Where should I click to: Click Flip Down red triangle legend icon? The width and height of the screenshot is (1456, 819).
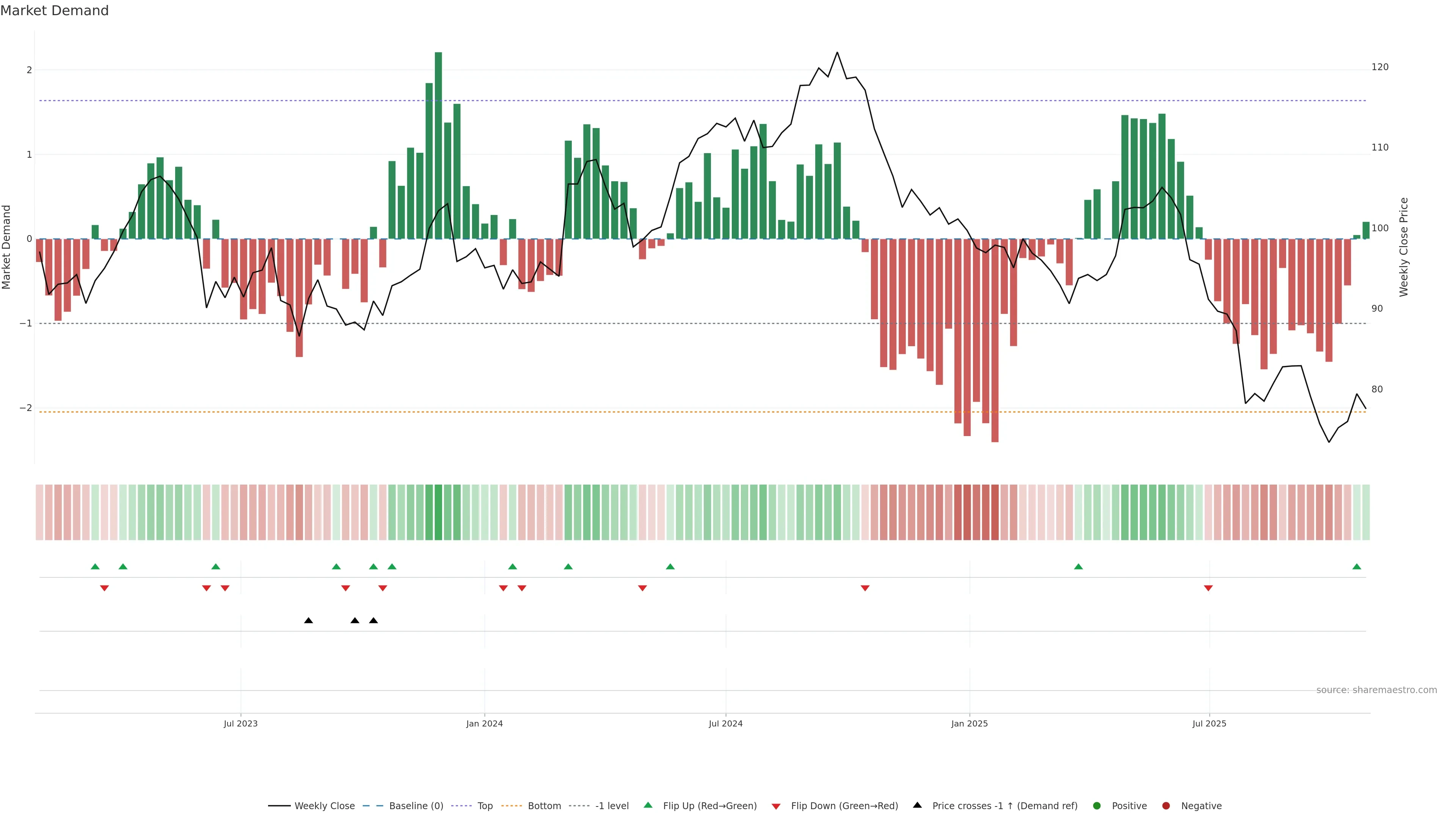(776, 806)
